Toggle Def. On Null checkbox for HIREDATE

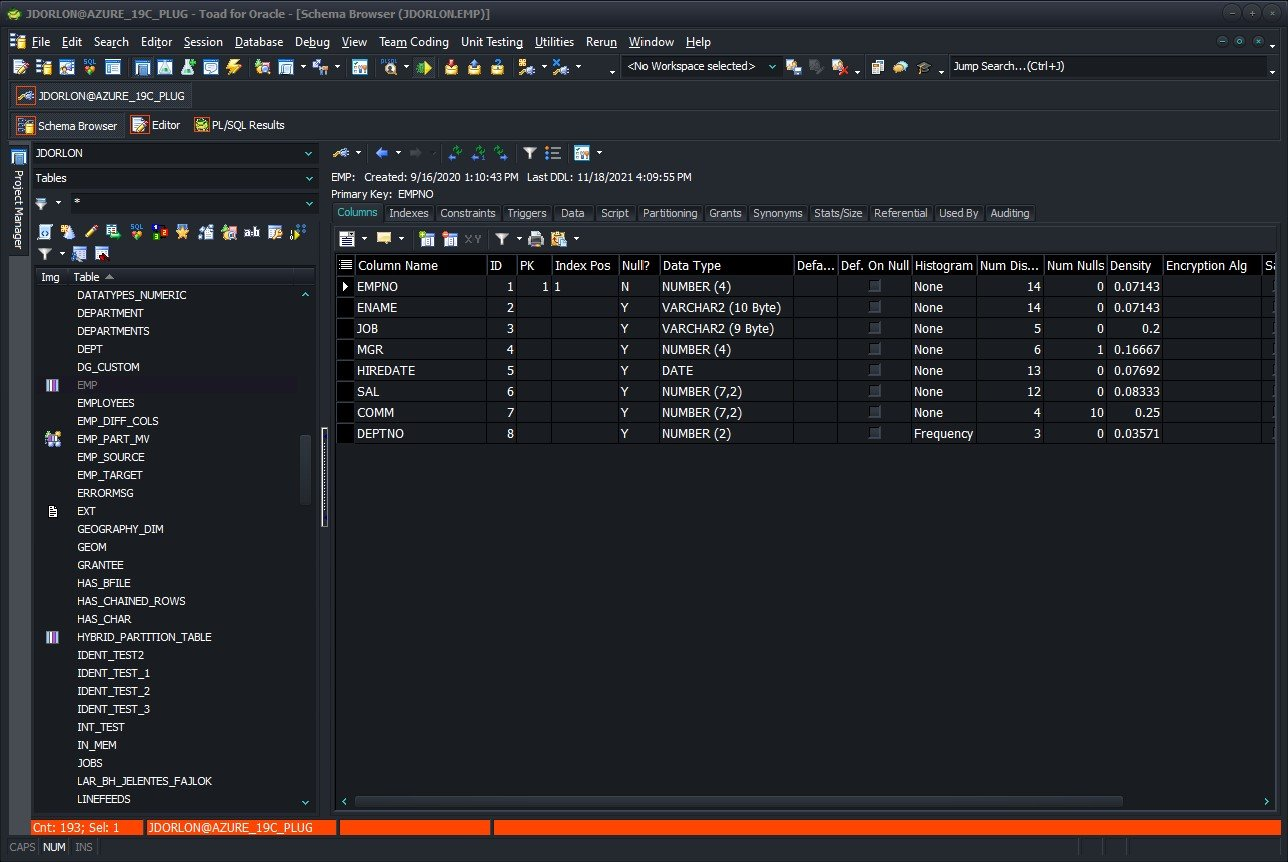tap(875, 370)
